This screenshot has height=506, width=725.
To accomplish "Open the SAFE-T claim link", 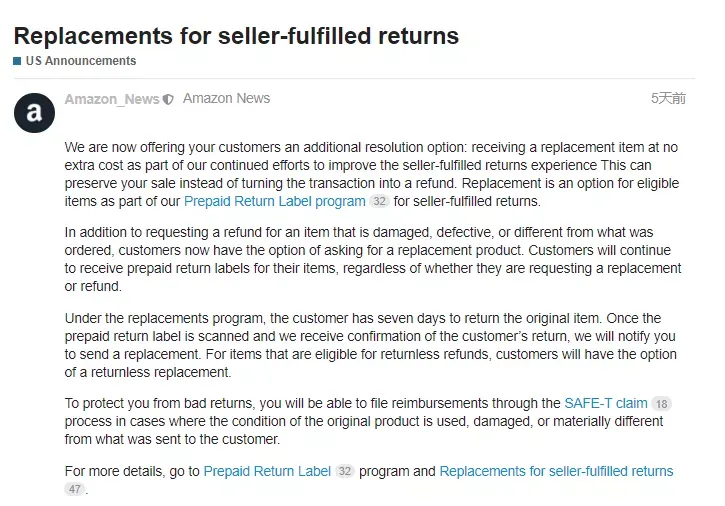I will click(x=606, y=403).
